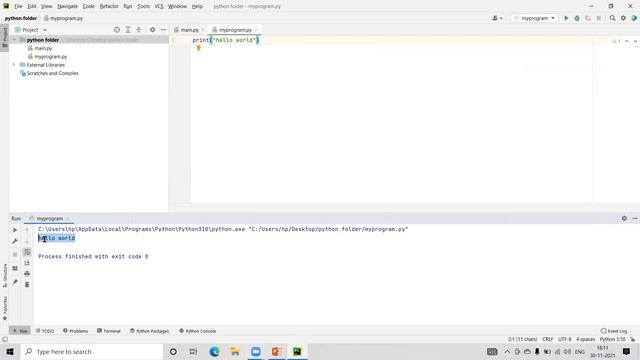Click python folder breadcrumb in navigation bar
The width and height of the screenshot is (640, 360).
click(x=21, y=18)
